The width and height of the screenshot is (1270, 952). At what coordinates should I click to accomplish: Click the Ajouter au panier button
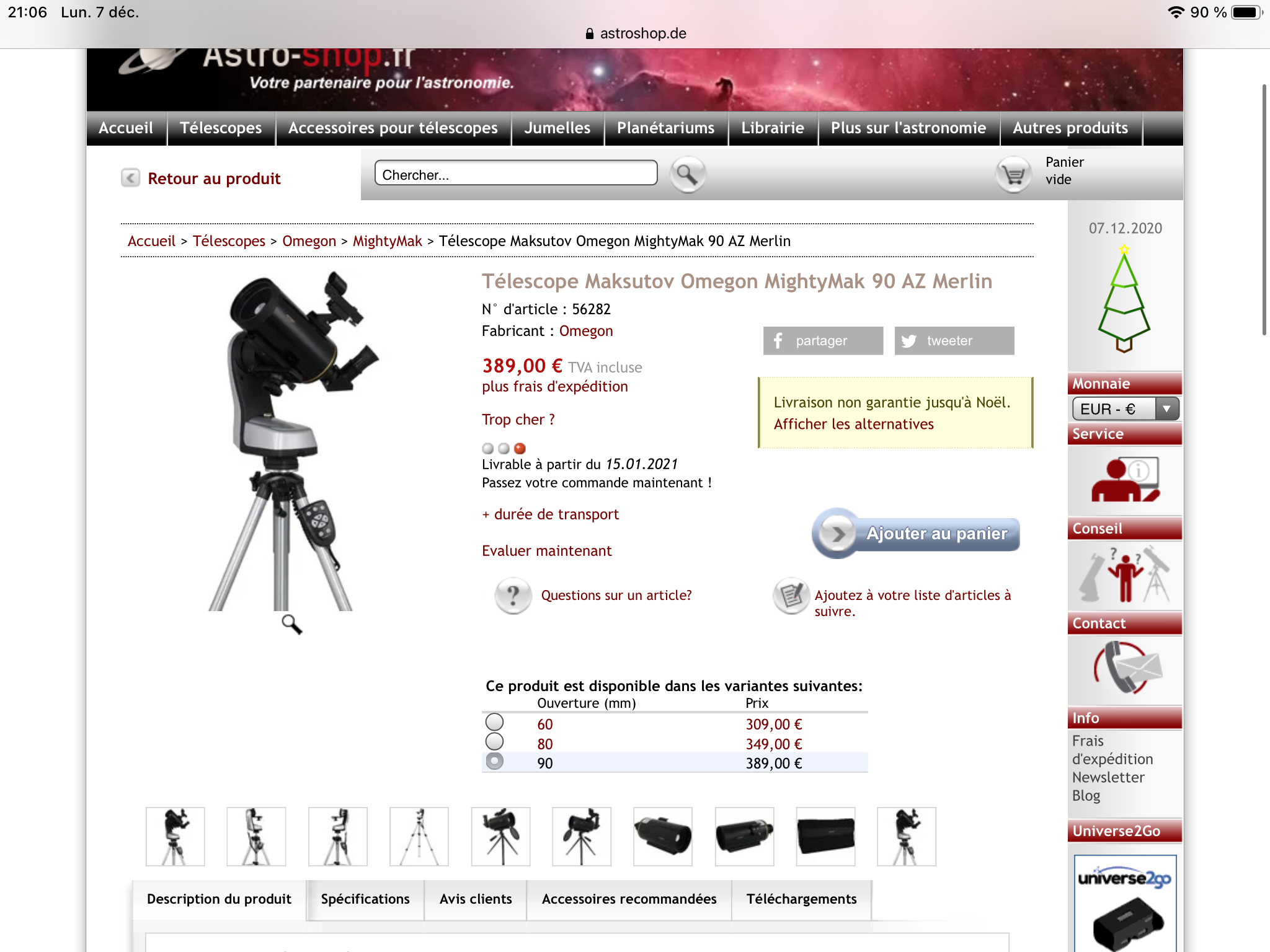pyautogui.click(x=917, y=534)
